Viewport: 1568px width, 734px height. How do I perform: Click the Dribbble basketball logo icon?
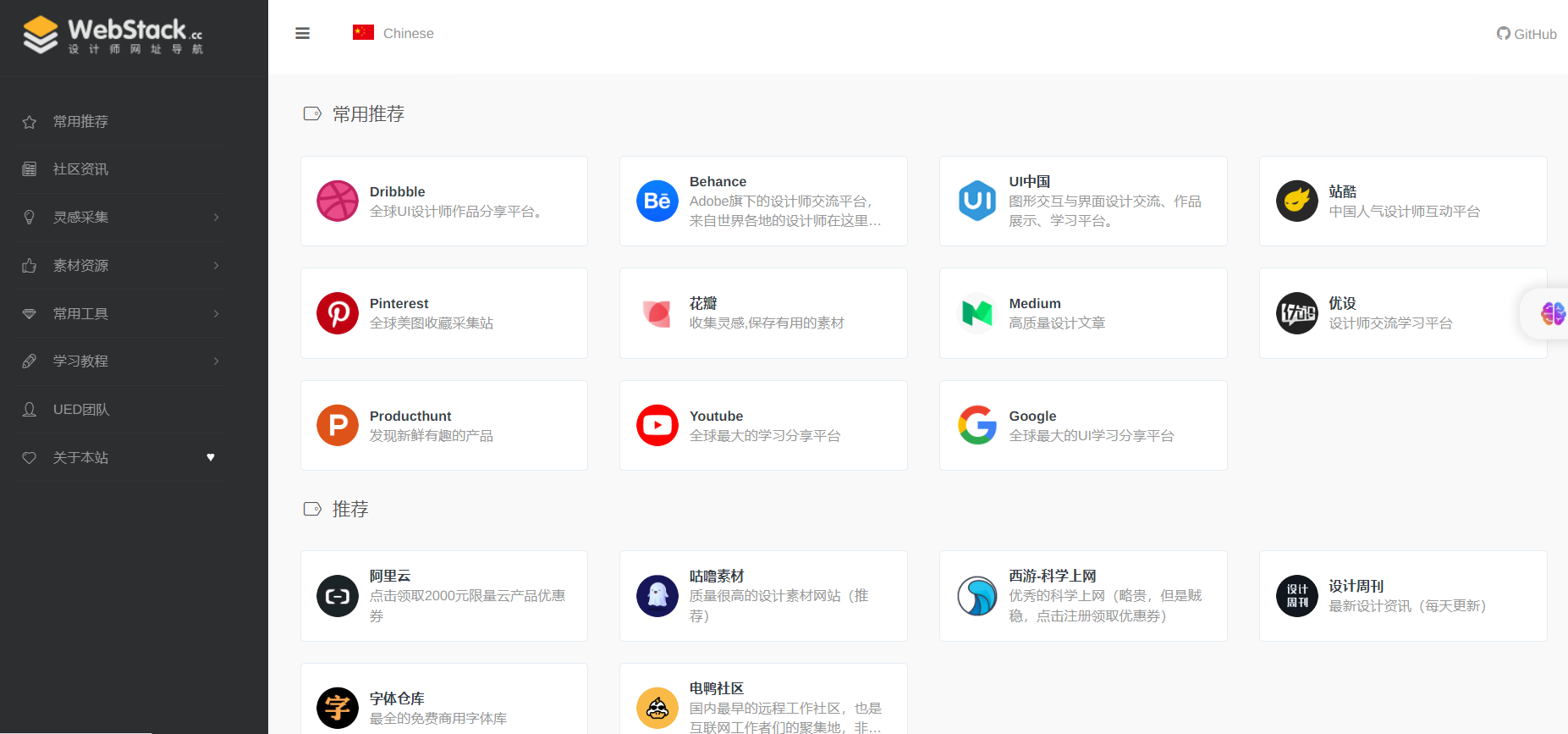pos(338,201)
